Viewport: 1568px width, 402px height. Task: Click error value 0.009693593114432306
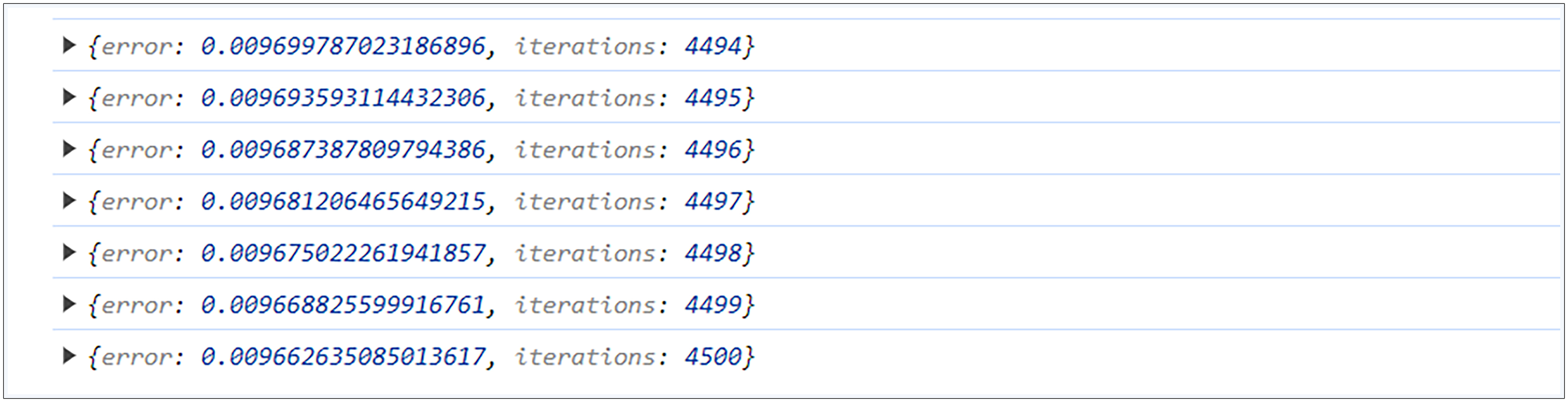(x=343, y=98)
